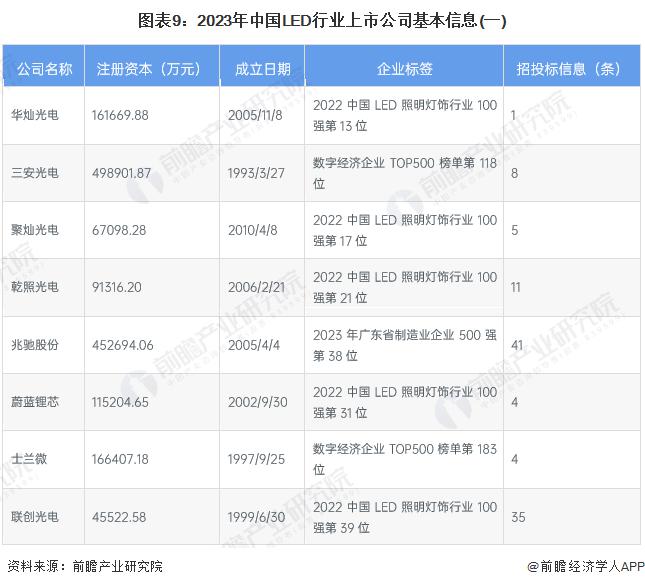Select company name 聚灿光电

point(35,230)
